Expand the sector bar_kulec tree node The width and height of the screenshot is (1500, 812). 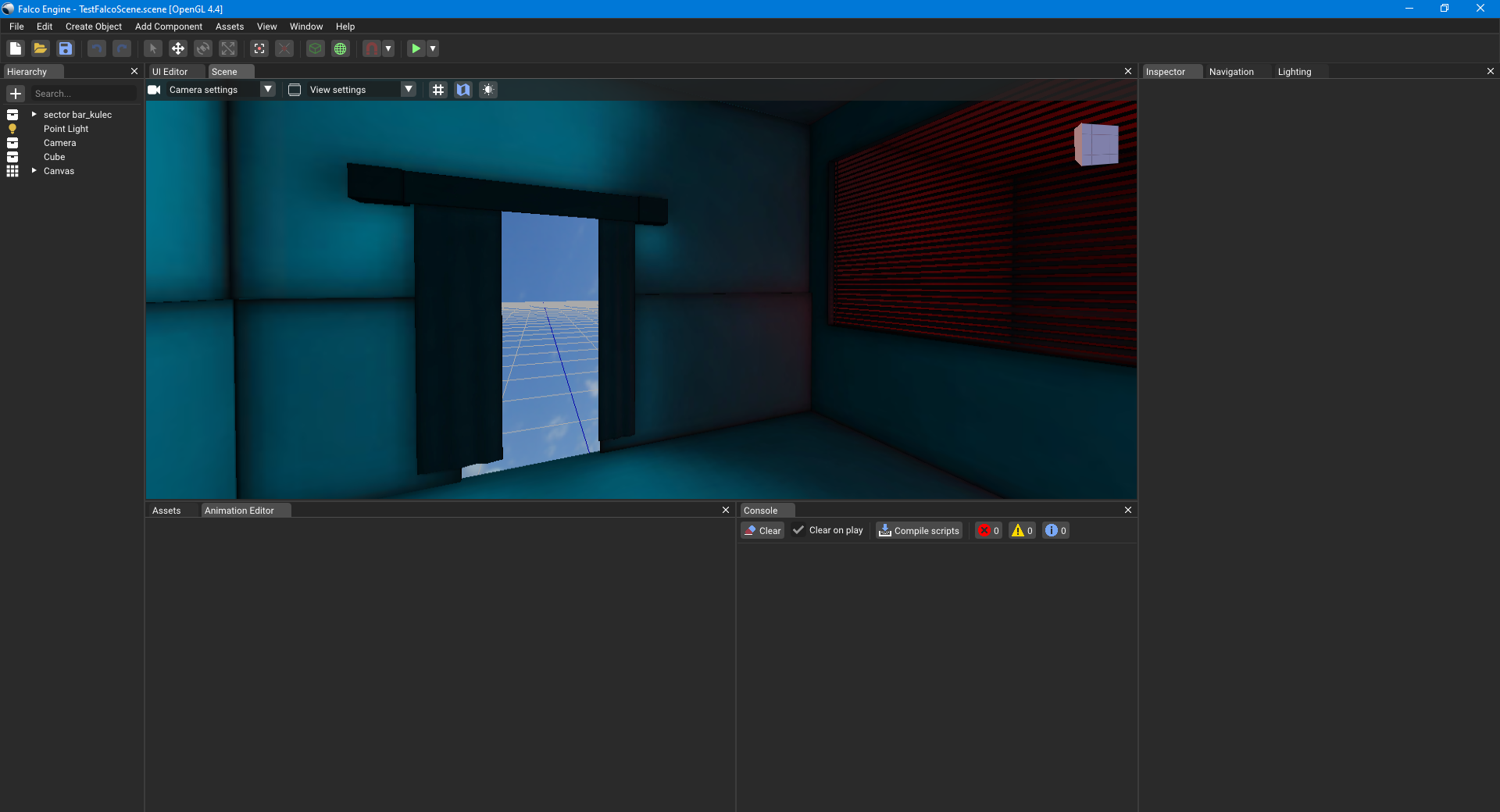tap(34, 115)
